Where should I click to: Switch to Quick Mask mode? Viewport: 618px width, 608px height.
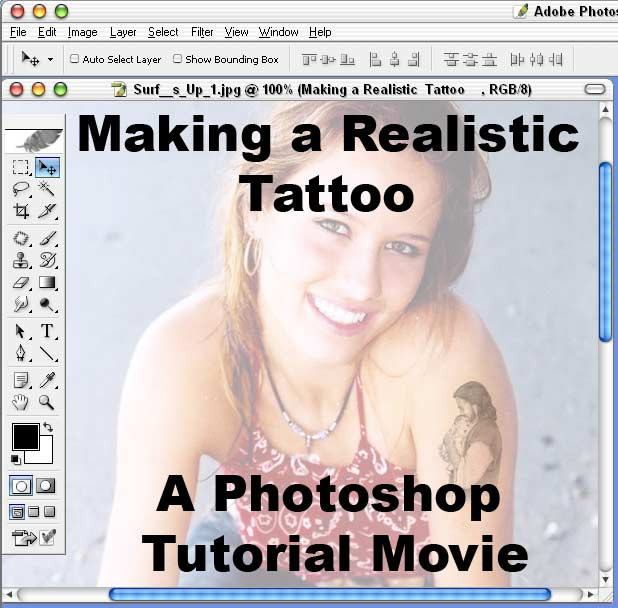(46, 486)
